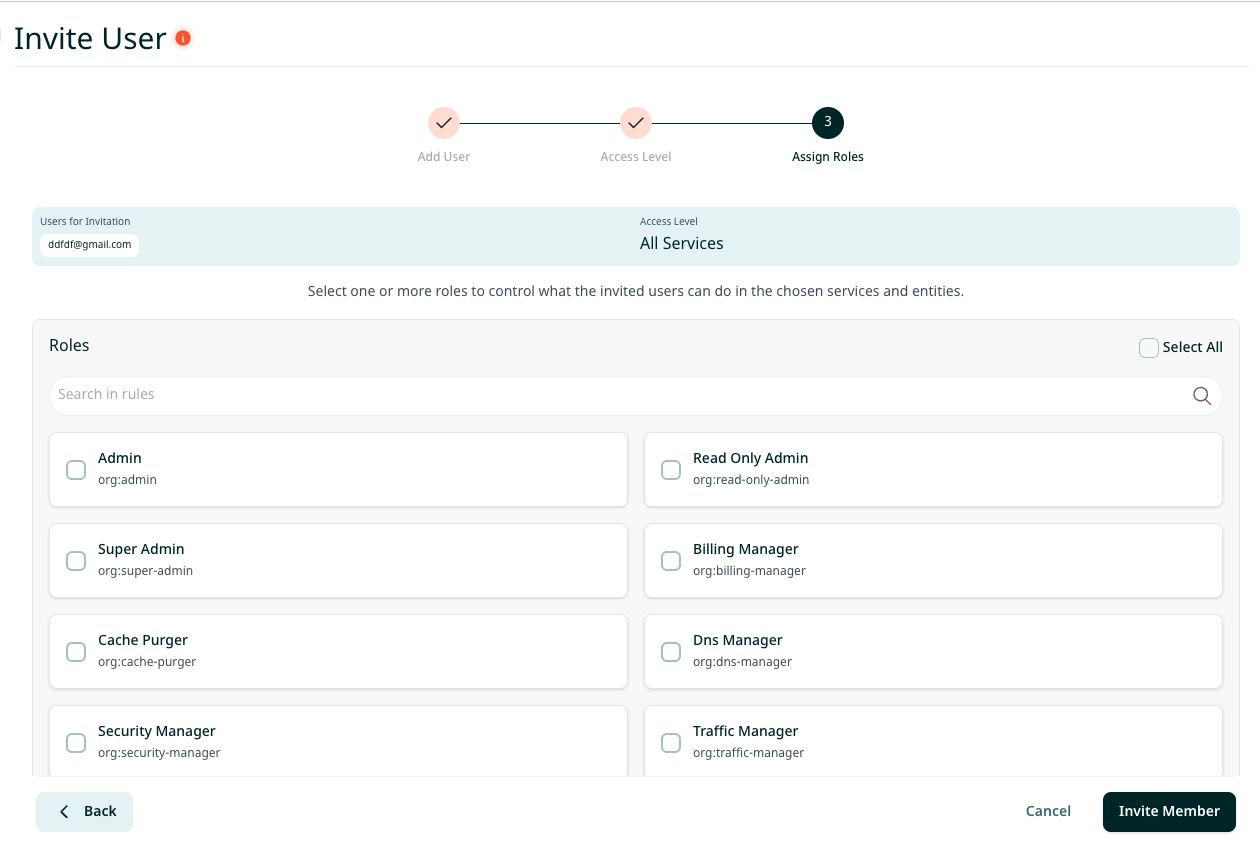Enable the Admin role checkbox
The height and width of the screenshot is (847, 1260).
76,470
